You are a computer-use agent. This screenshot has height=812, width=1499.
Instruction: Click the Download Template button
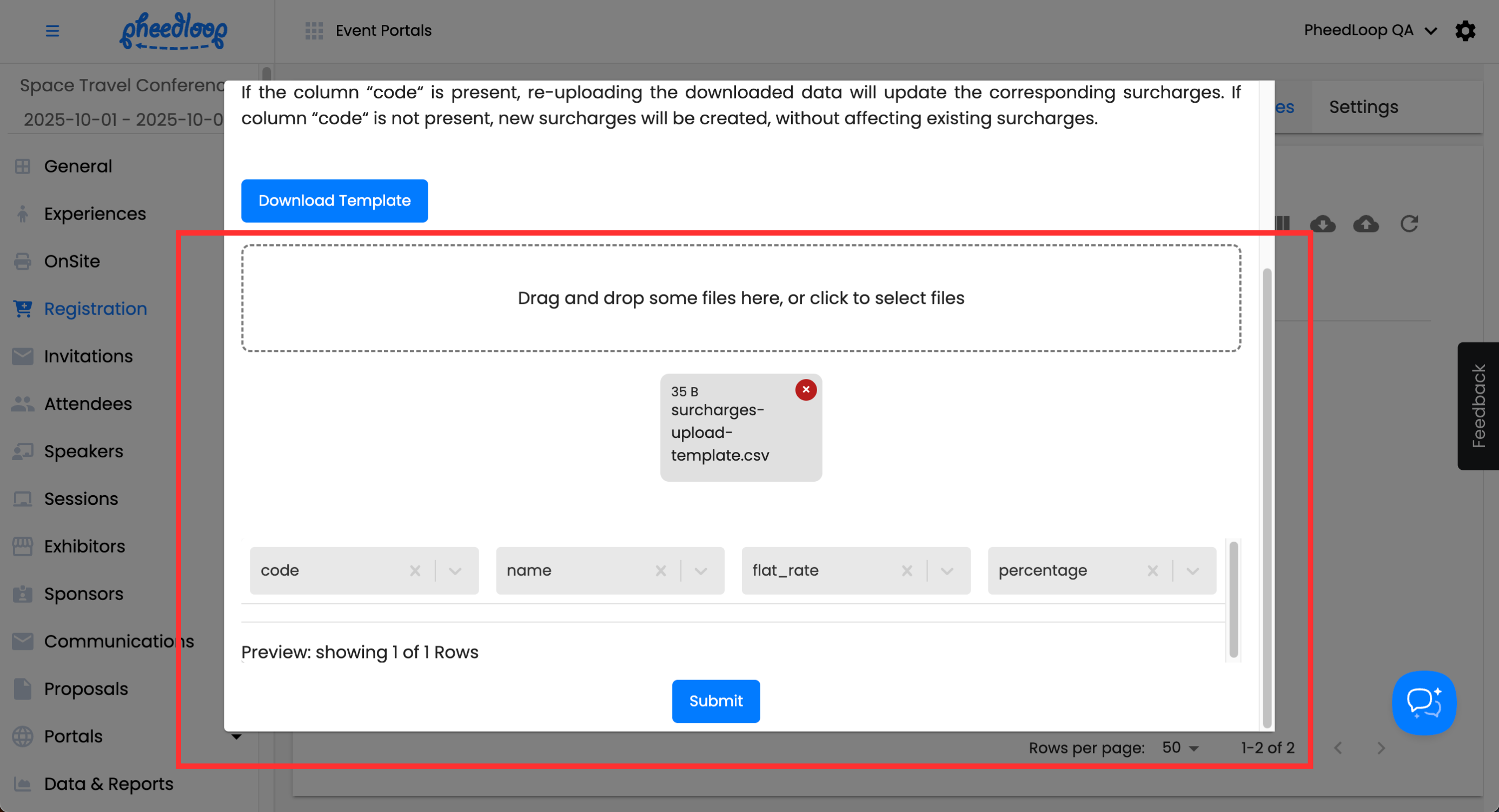tap(334, 201)
